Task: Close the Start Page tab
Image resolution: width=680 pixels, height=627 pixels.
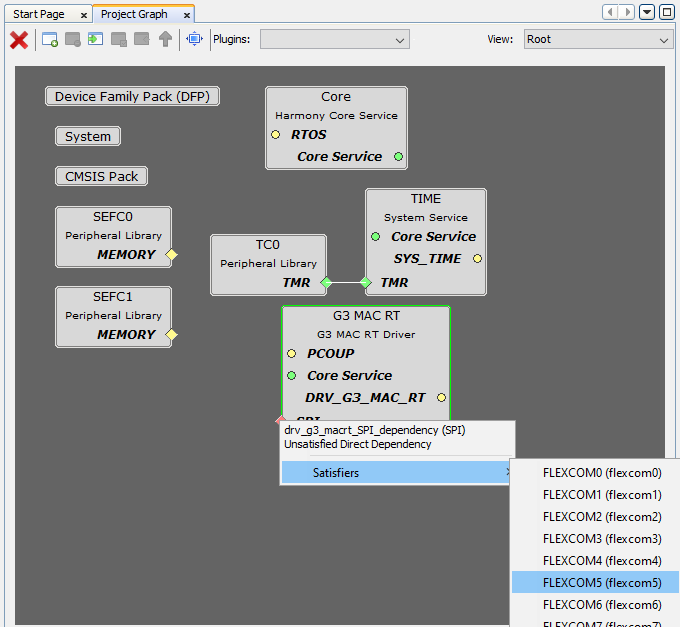Action: coord(84,15)
